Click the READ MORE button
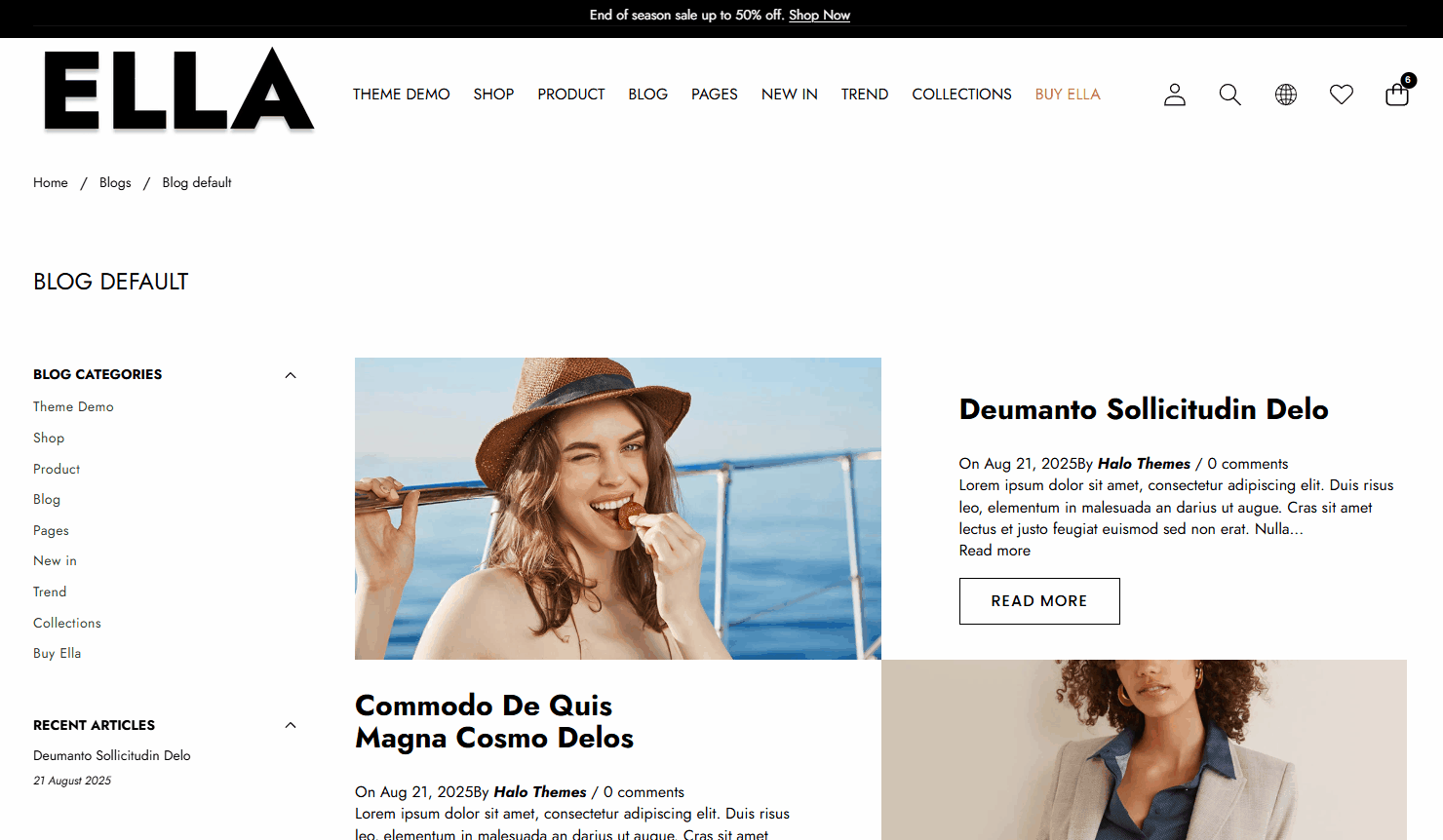 [1039, 601]
